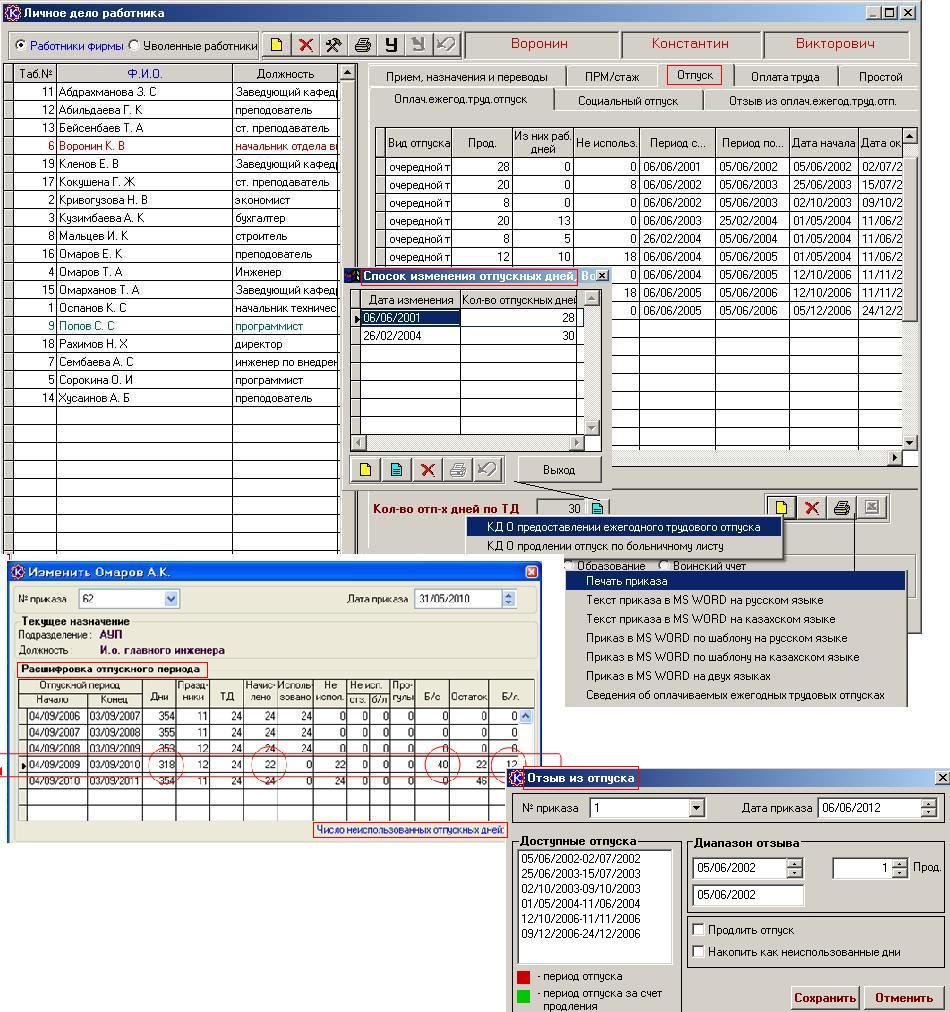The width and height of the screenshot is (950, 1012).
Task: Click right arrow of vacation table horizontal scrollbar
Action: tap(894, 458)
